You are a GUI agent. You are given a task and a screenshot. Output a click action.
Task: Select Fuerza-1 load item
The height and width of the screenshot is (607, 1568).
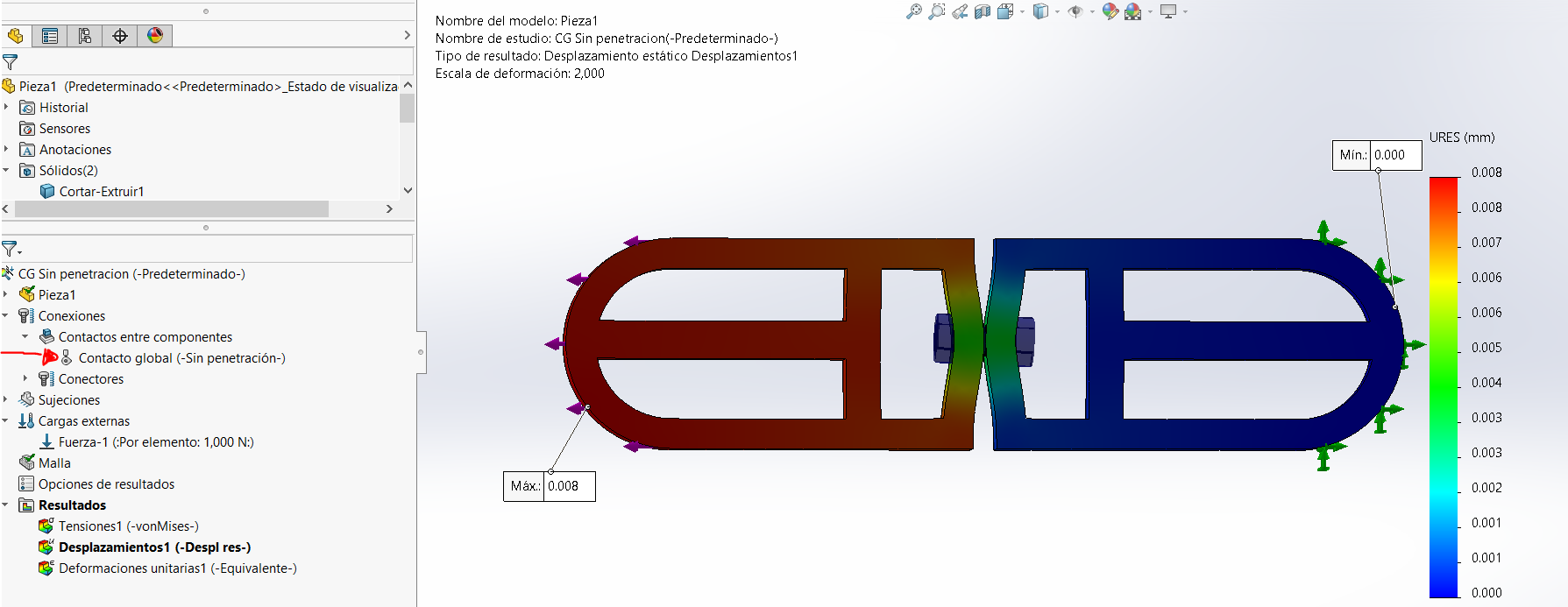(x=146, y=442)
